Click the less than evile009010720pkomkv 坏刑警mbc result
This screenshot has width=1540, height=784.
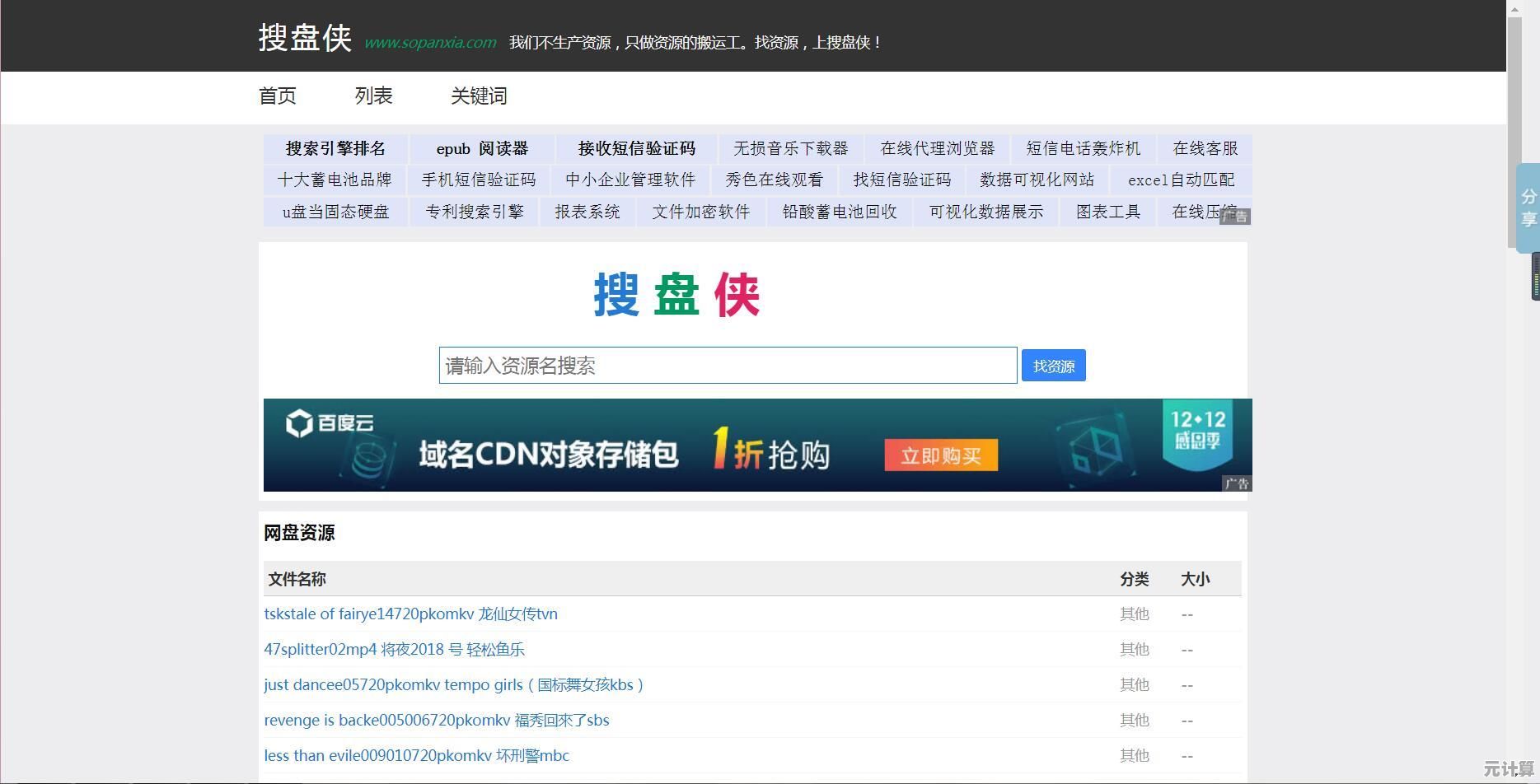pos(416,755)
